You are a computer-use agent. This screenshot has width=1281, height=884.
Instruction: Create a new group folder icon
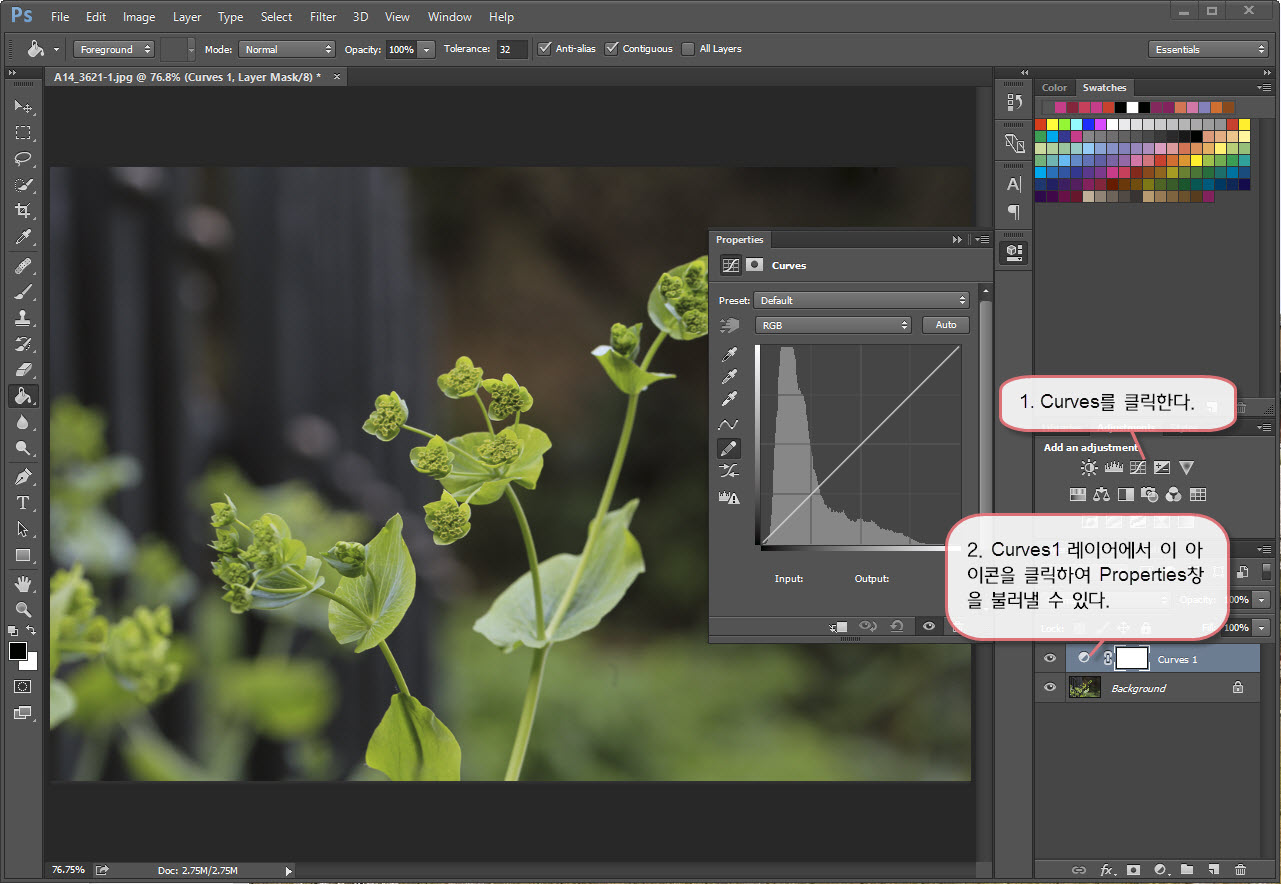tap(1187, 870)
